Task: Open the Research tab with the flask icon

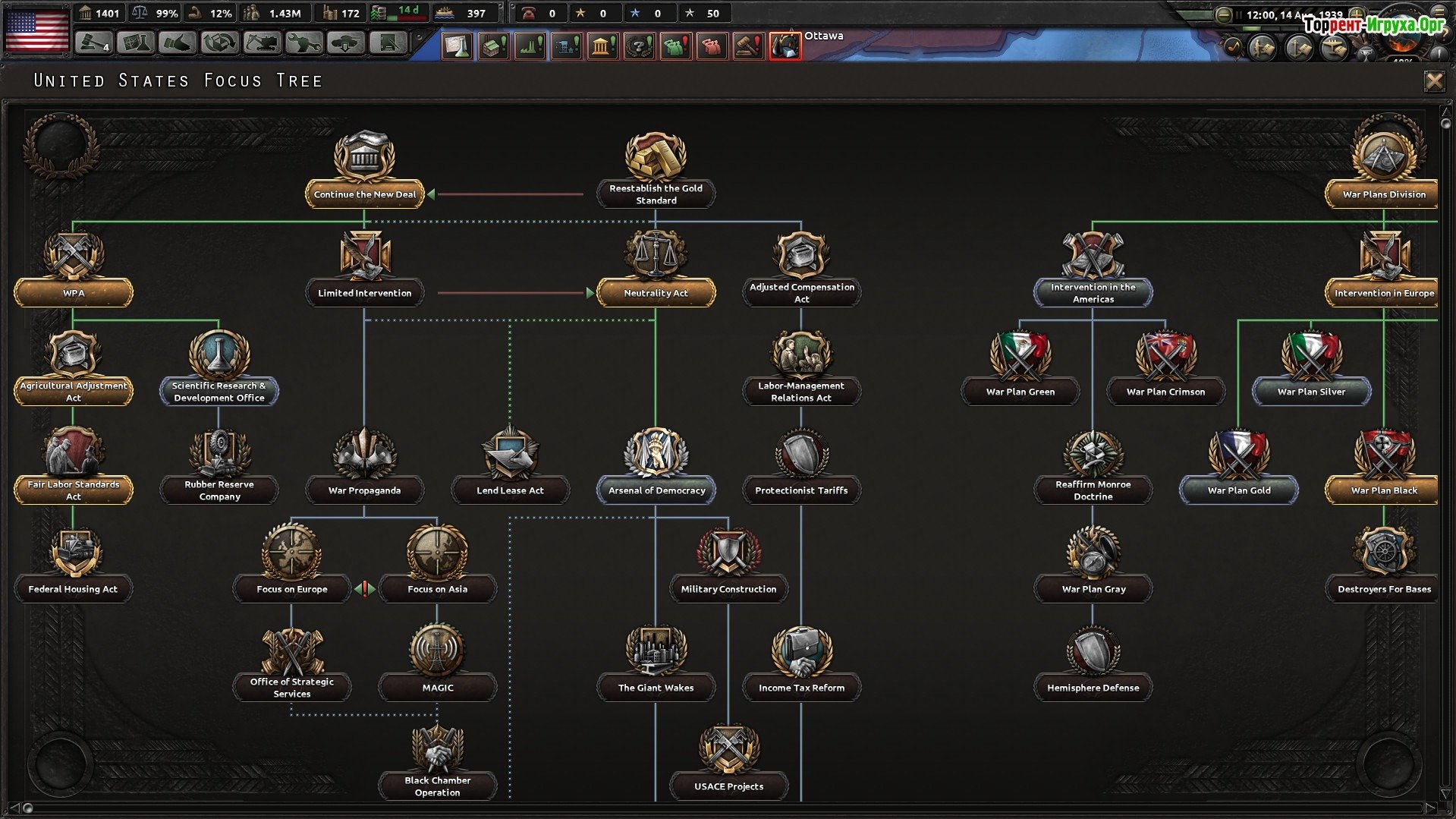Action: (136, 43)
